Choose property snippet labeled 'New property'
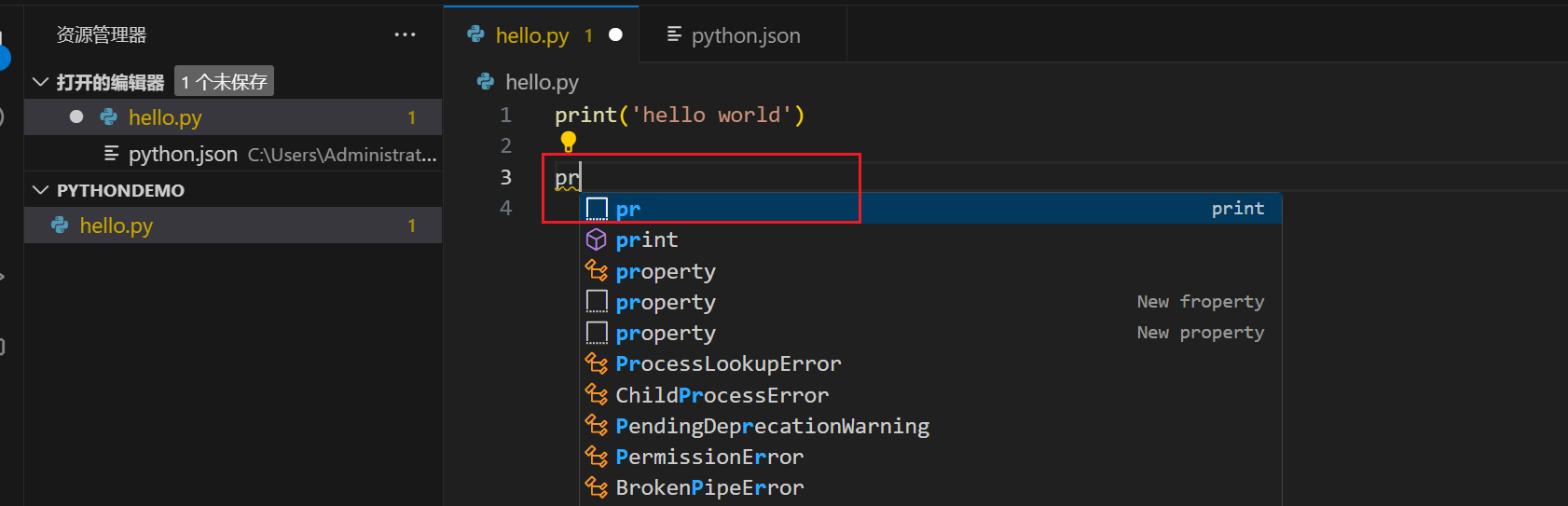Viewport: 1568px width, 506px height. (930, 333)
